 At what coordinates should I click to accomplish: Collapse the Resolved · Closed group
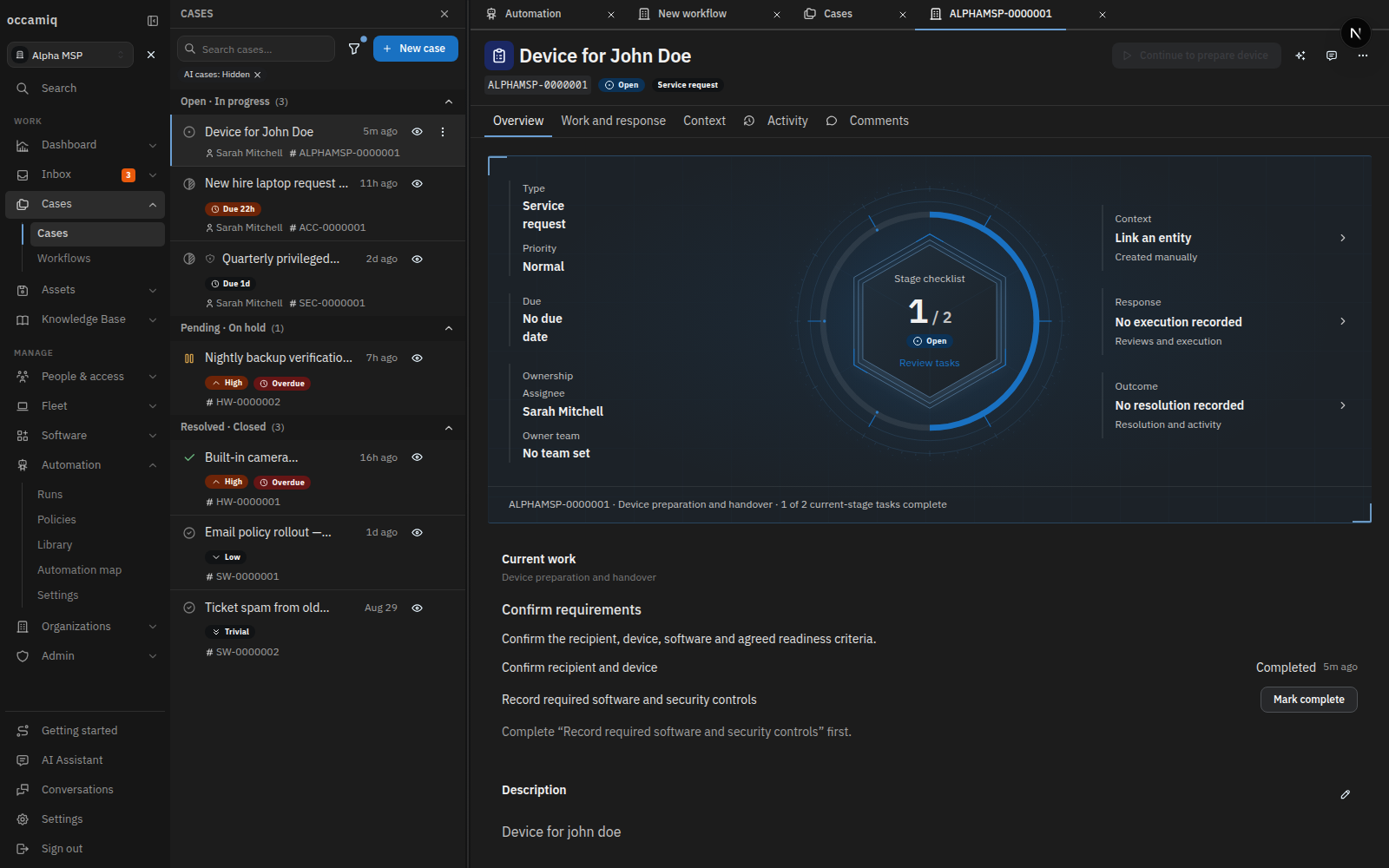(x=449, y=428)
